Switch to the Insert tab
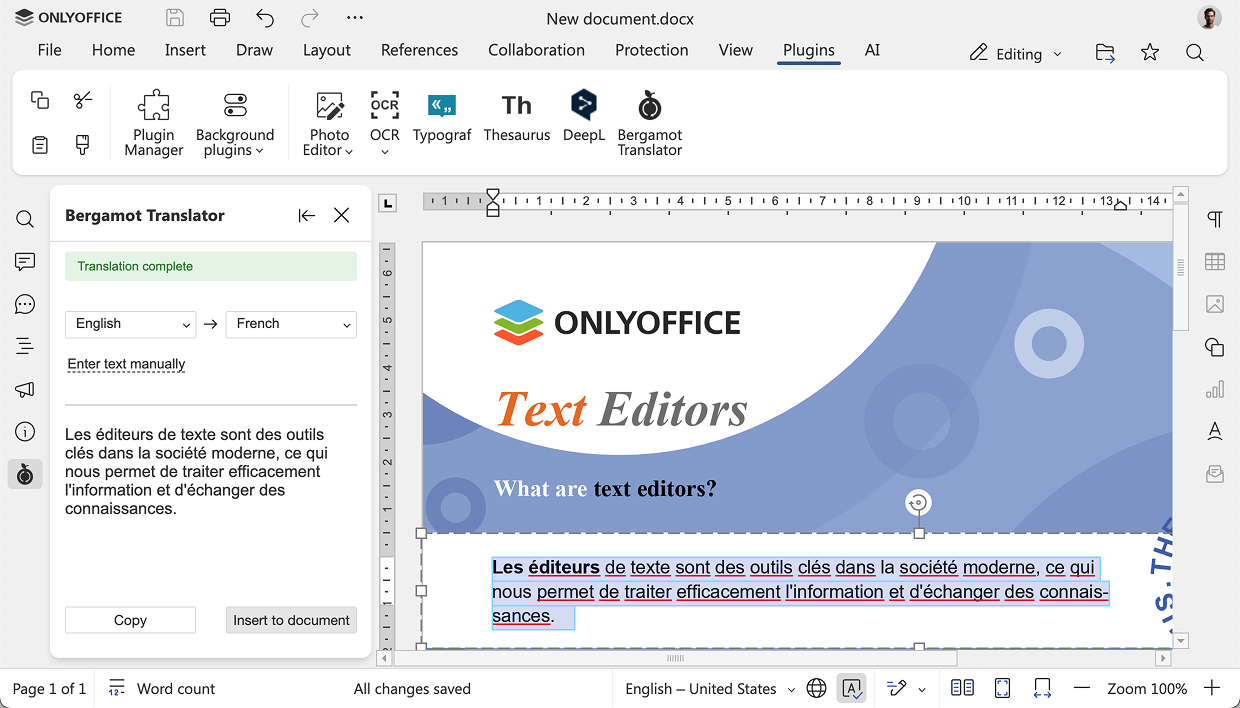The height and width of the screenshot is (708, 1240). (x=185, y=50)
